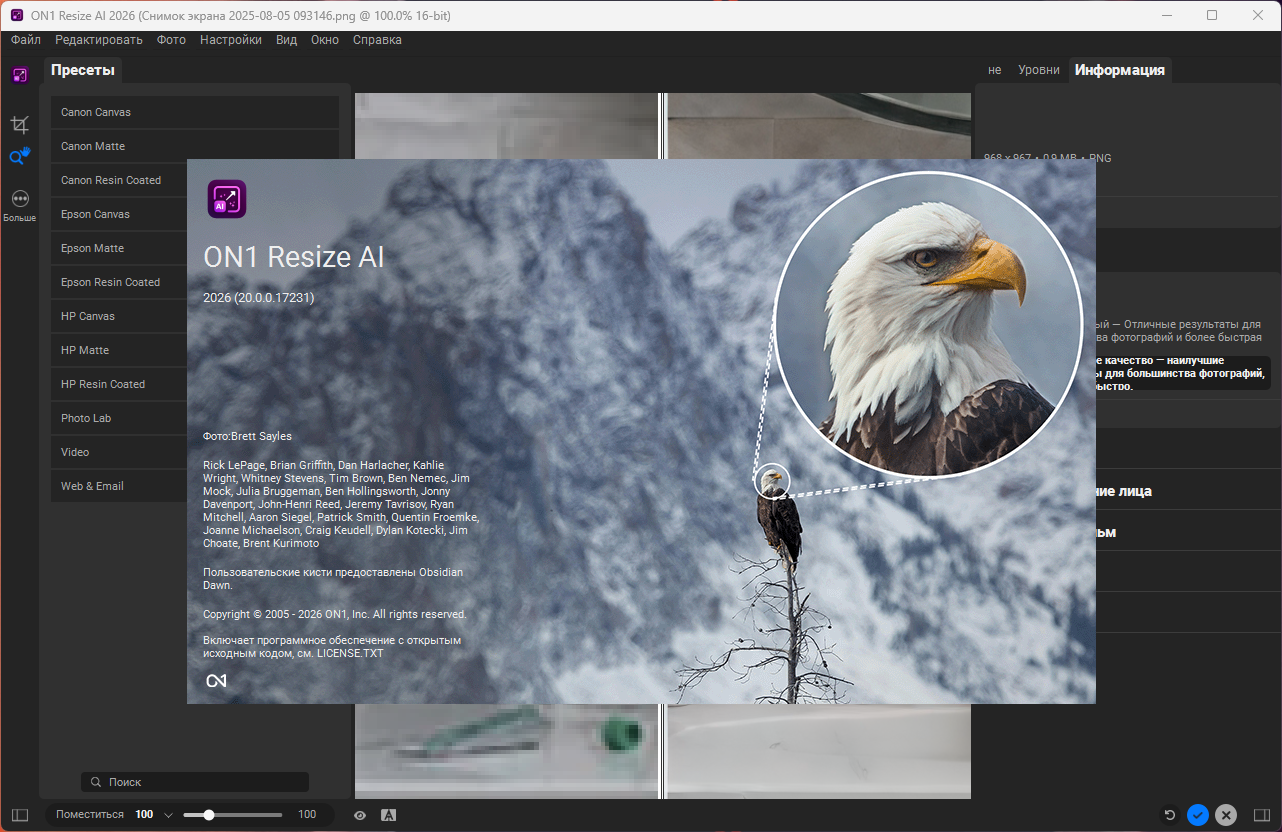This screenshot has width=1282, height=832.
Task: Click the LICENSE.TXT open-source notice text
Action: click(x=332, y=646)
